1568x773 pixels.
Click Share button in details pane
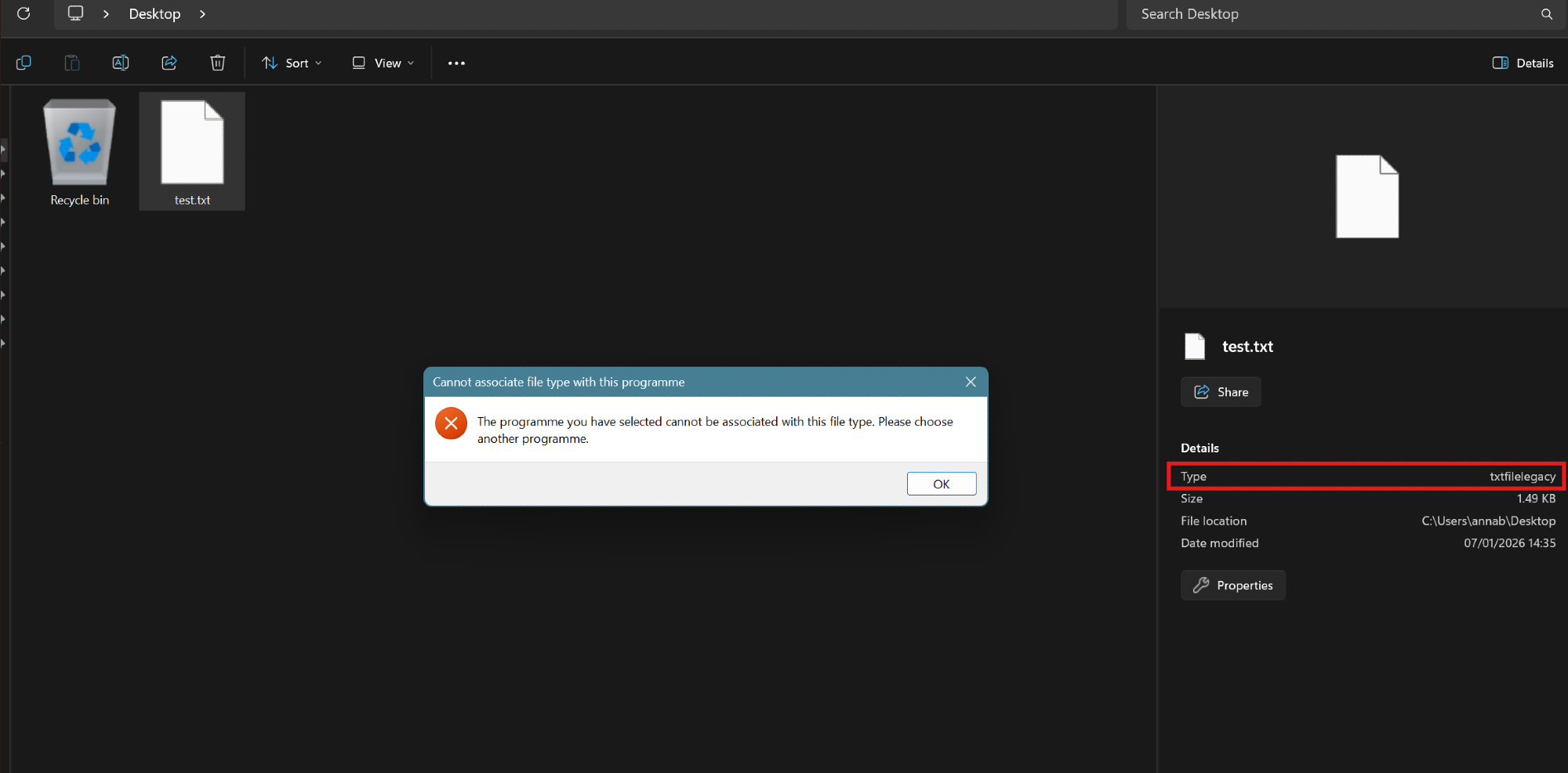click(x=1221, y=392)
